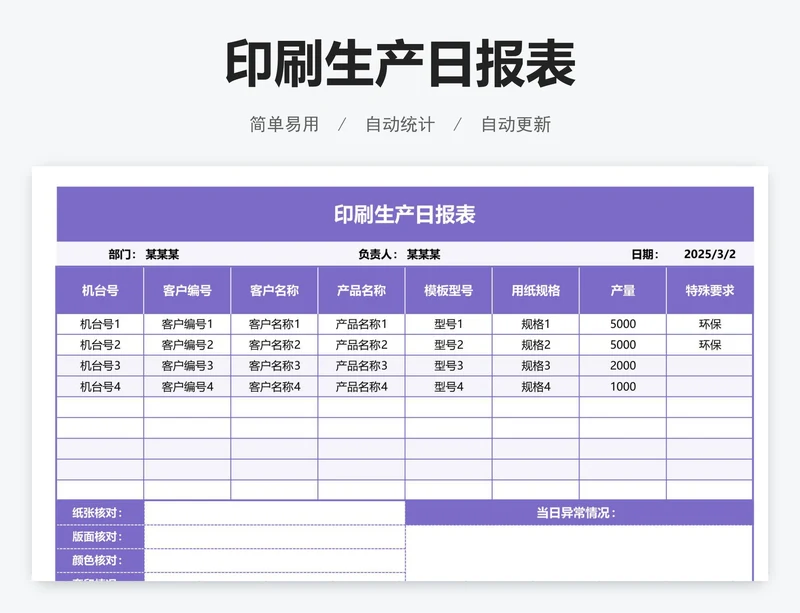This screenshot has width=800, height=613.
Task: Click the cell '型号3'
Action: tap(448, 366)
